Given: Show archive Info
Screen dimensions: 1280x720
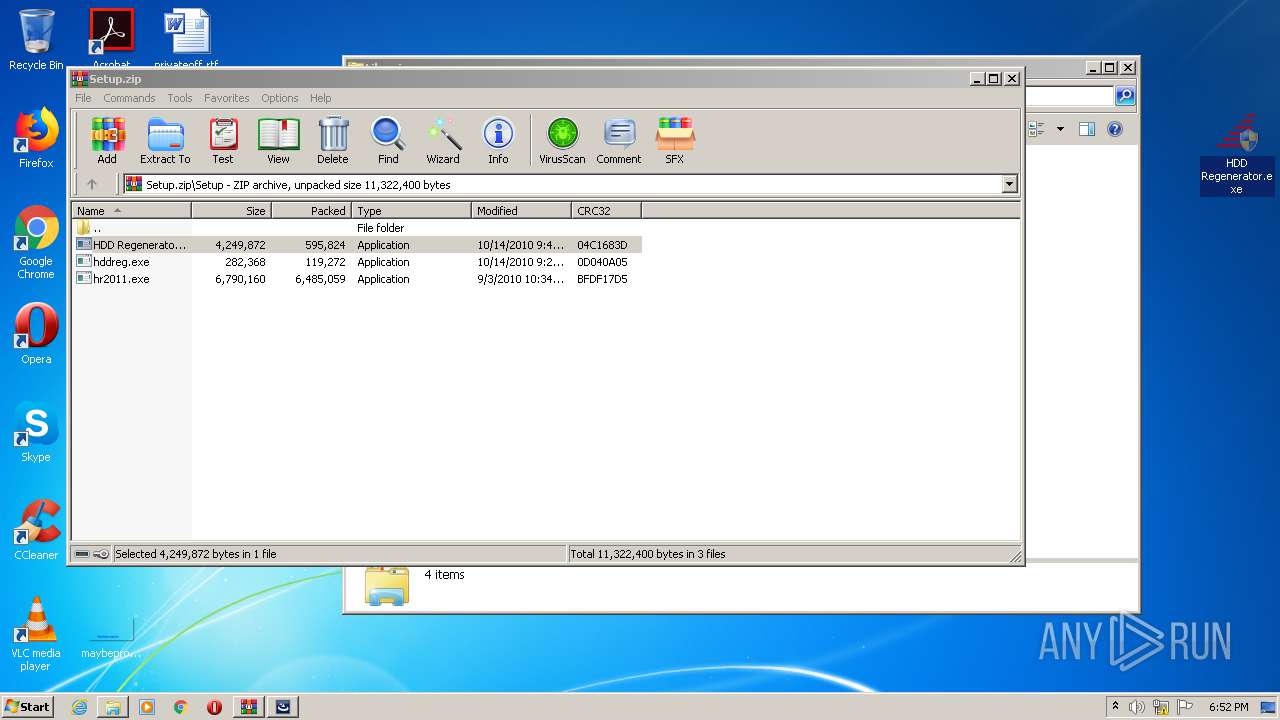Looking at the screenshot, I should [x=498, y=140].
